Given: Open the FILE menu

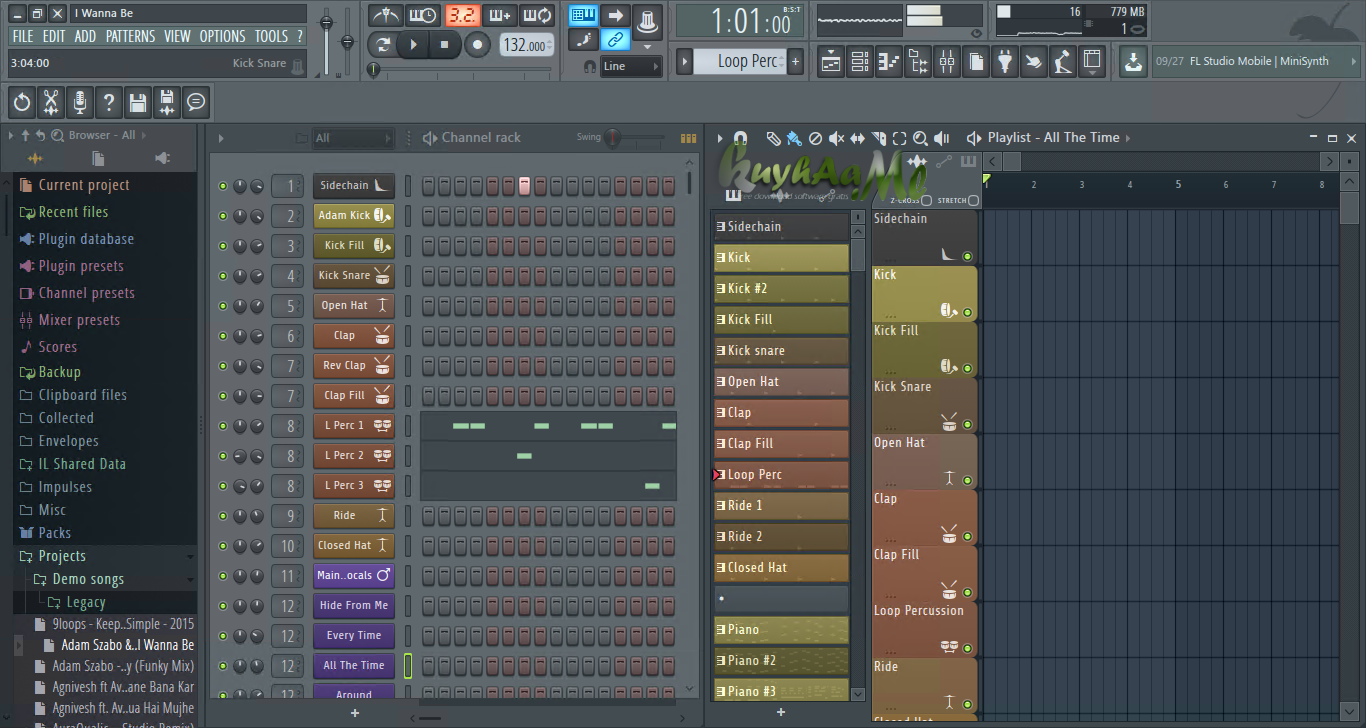Looking at the screenshot, I should [x=23, y=36].
